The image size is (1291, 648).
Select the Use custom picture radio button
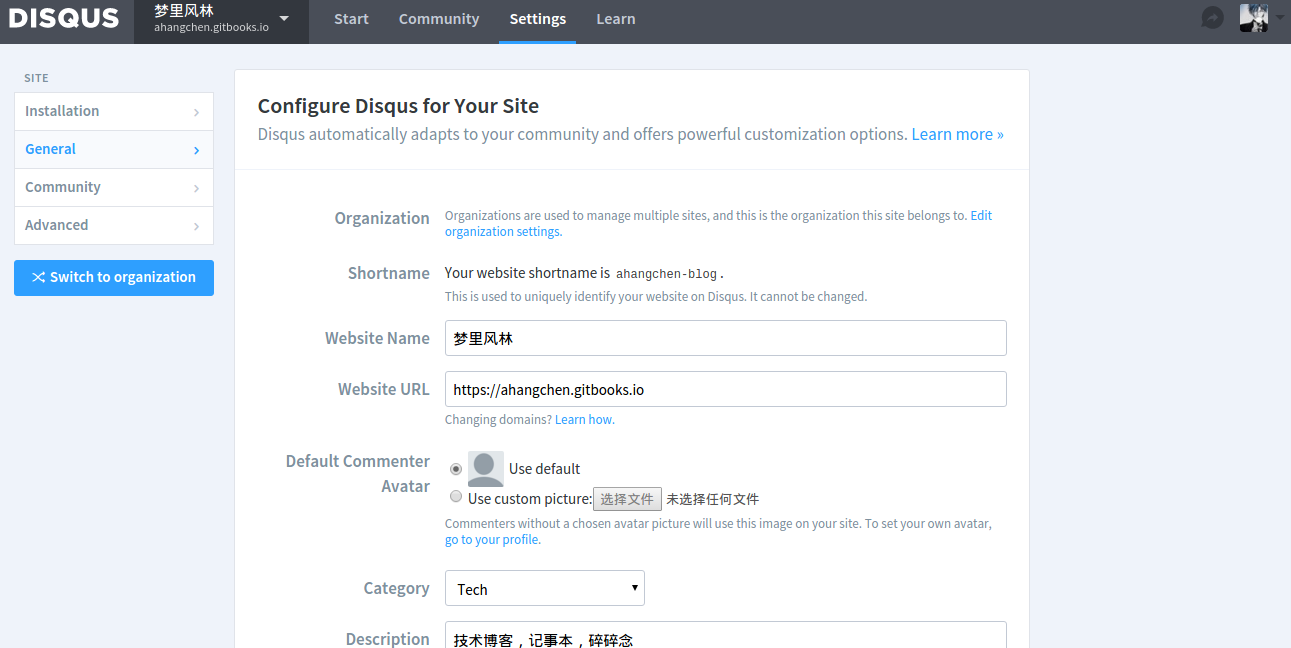coord(456,497)
